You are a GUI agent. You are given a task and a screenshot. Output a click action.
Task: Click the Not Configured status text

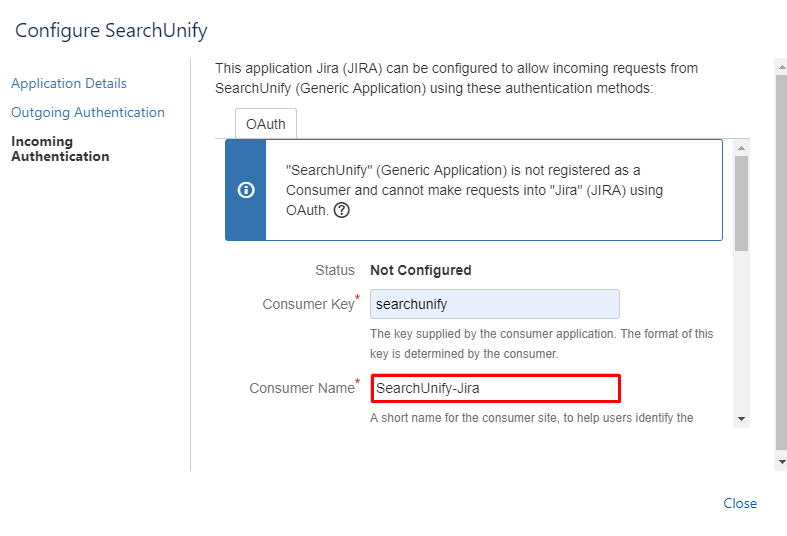[x=420, y=270]
